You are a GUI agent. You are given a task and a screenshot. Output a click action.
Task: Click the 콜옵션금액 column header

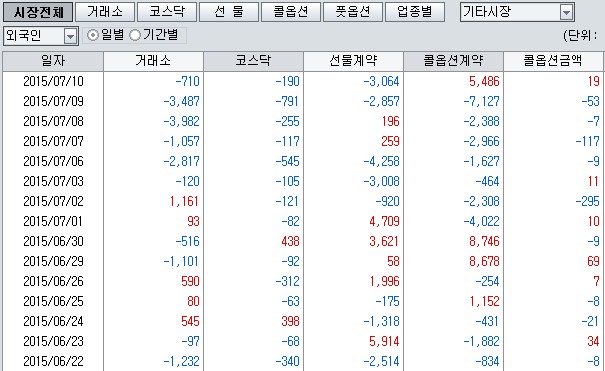tap(553, 61)
